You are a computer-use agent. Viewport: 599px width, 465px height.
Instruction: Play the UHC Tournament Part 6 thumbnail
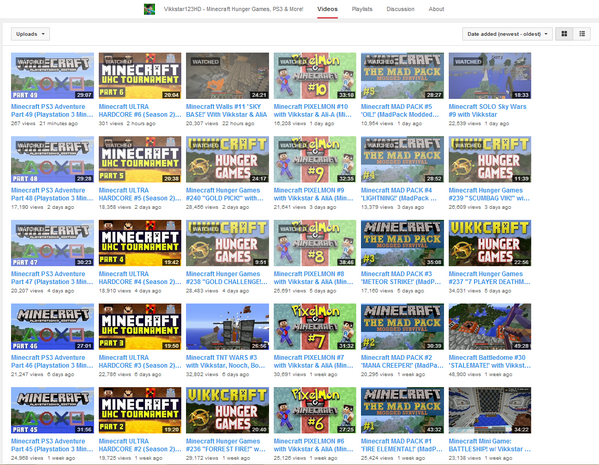(x=140, y=76)
